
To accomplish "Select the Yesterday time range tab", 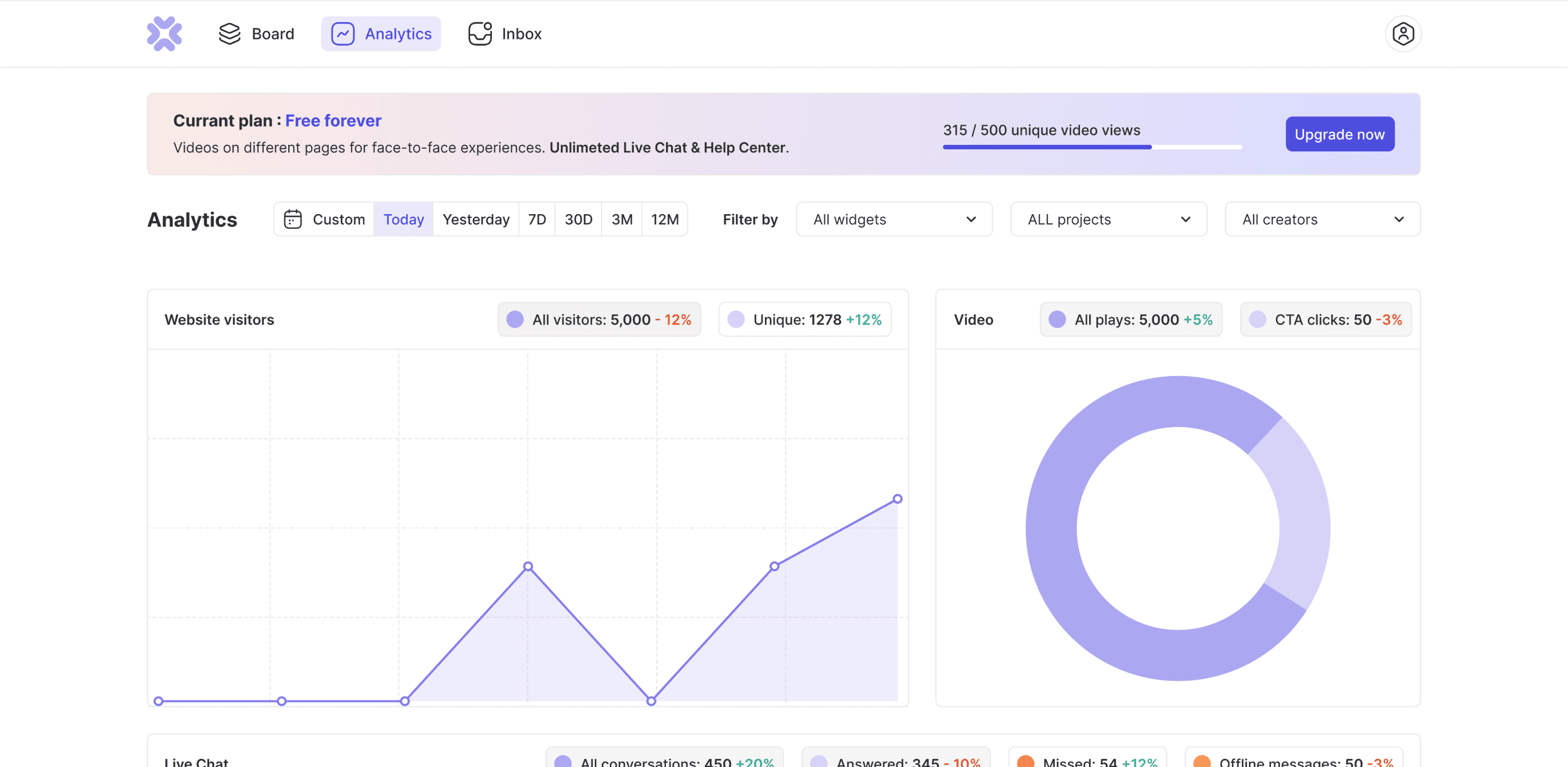I will point(476,219).
